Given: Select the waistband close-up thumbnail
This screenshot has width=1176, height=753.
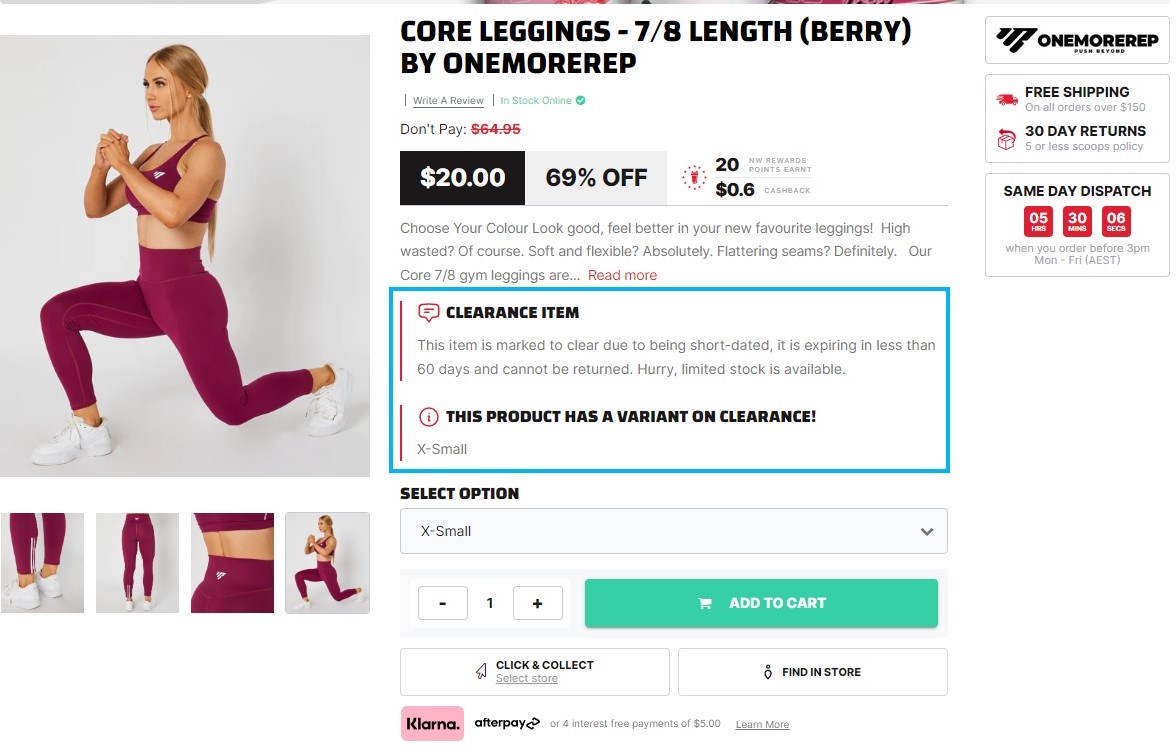Looking at the screenshot, I should pos(232,562).
